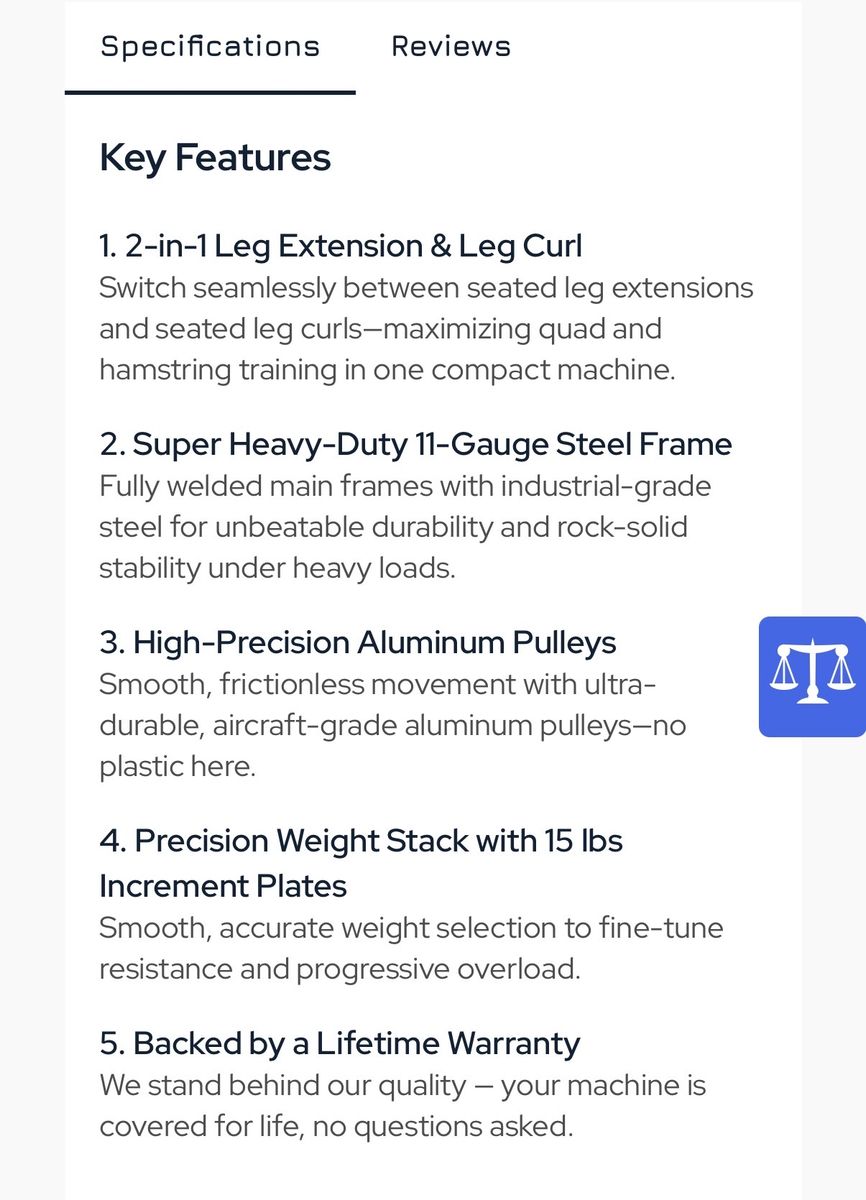This screenshot has height=1200, width=866.
Task: Click the '2-in-1 Leg Extension & Leg Curl' heading
Action: [340, 246]
